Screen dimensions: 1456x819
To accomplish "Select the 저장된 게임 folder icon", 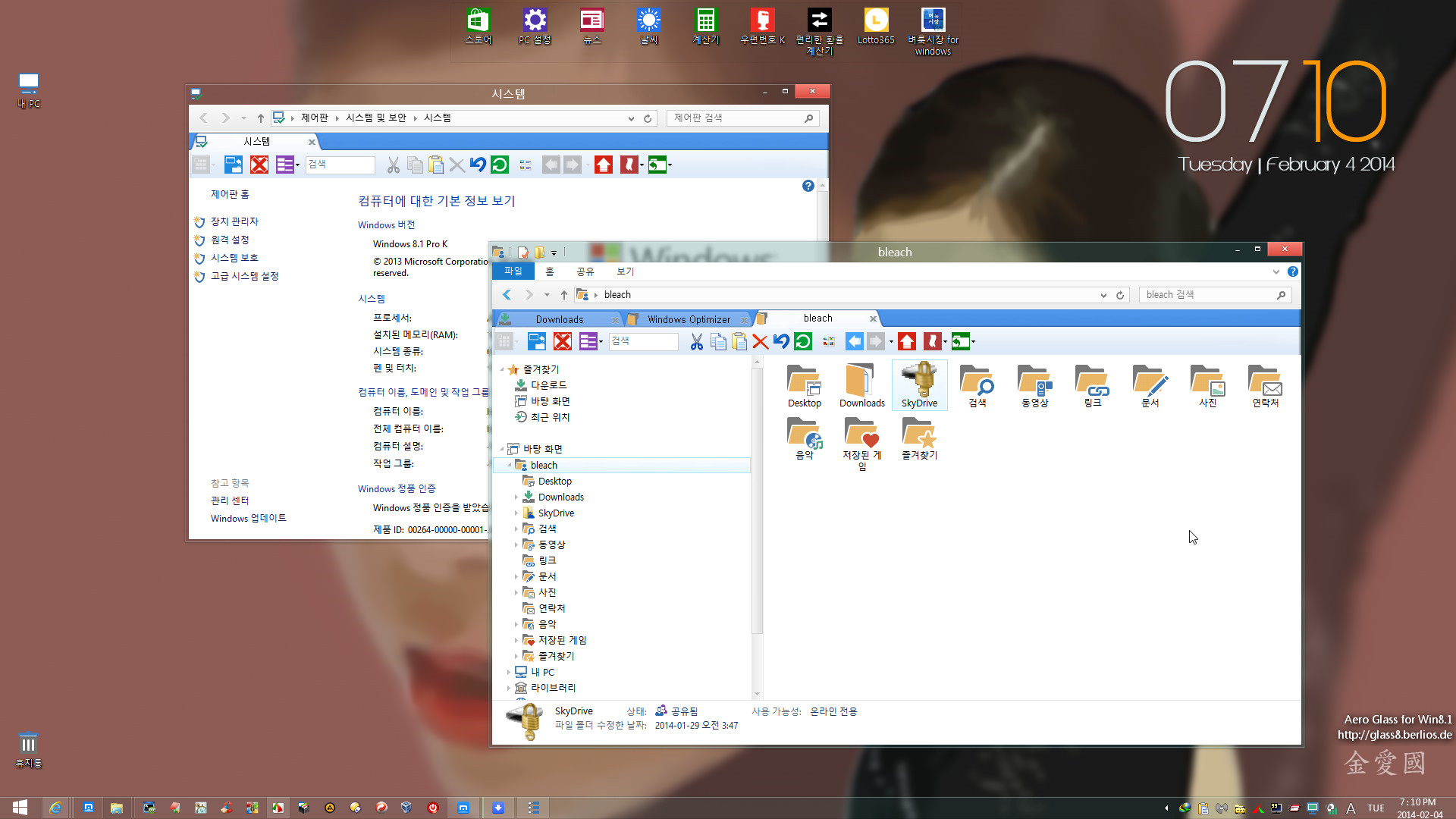I will coord(862,443).
